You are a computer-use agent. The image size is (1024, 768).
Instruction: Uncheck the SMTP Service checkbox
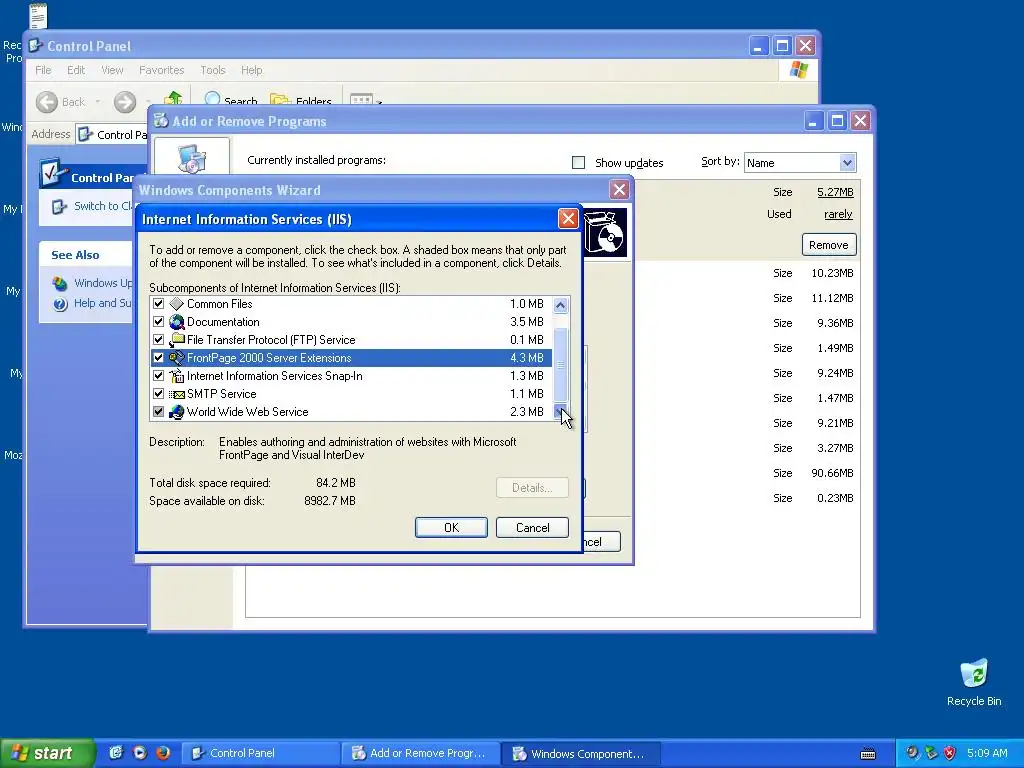tap(159, 394)
